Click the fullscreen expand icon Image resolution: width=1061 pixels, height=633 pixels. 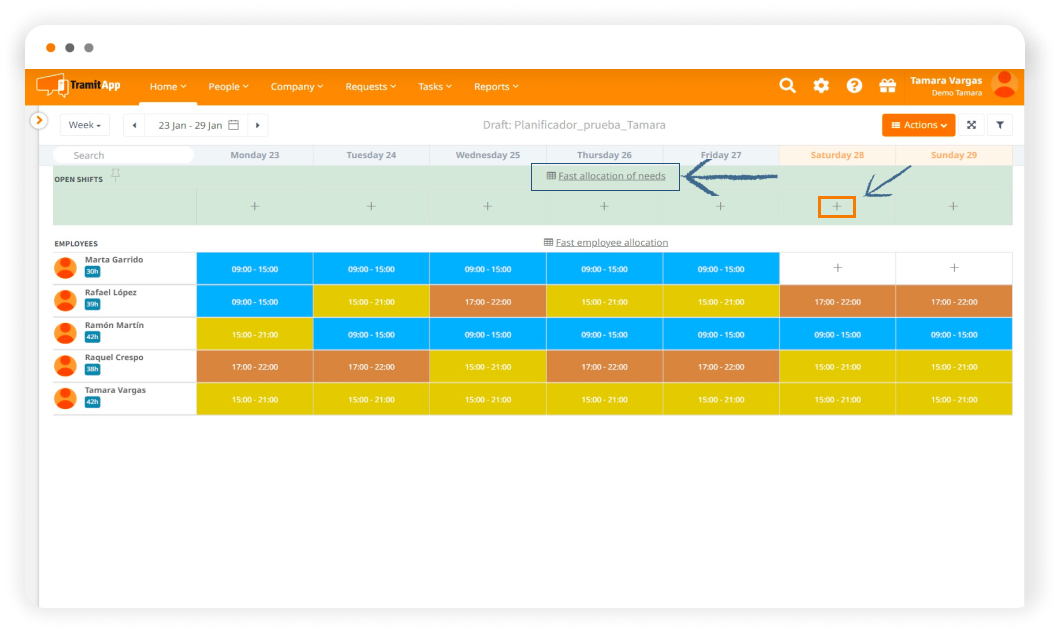click(971, 125)
